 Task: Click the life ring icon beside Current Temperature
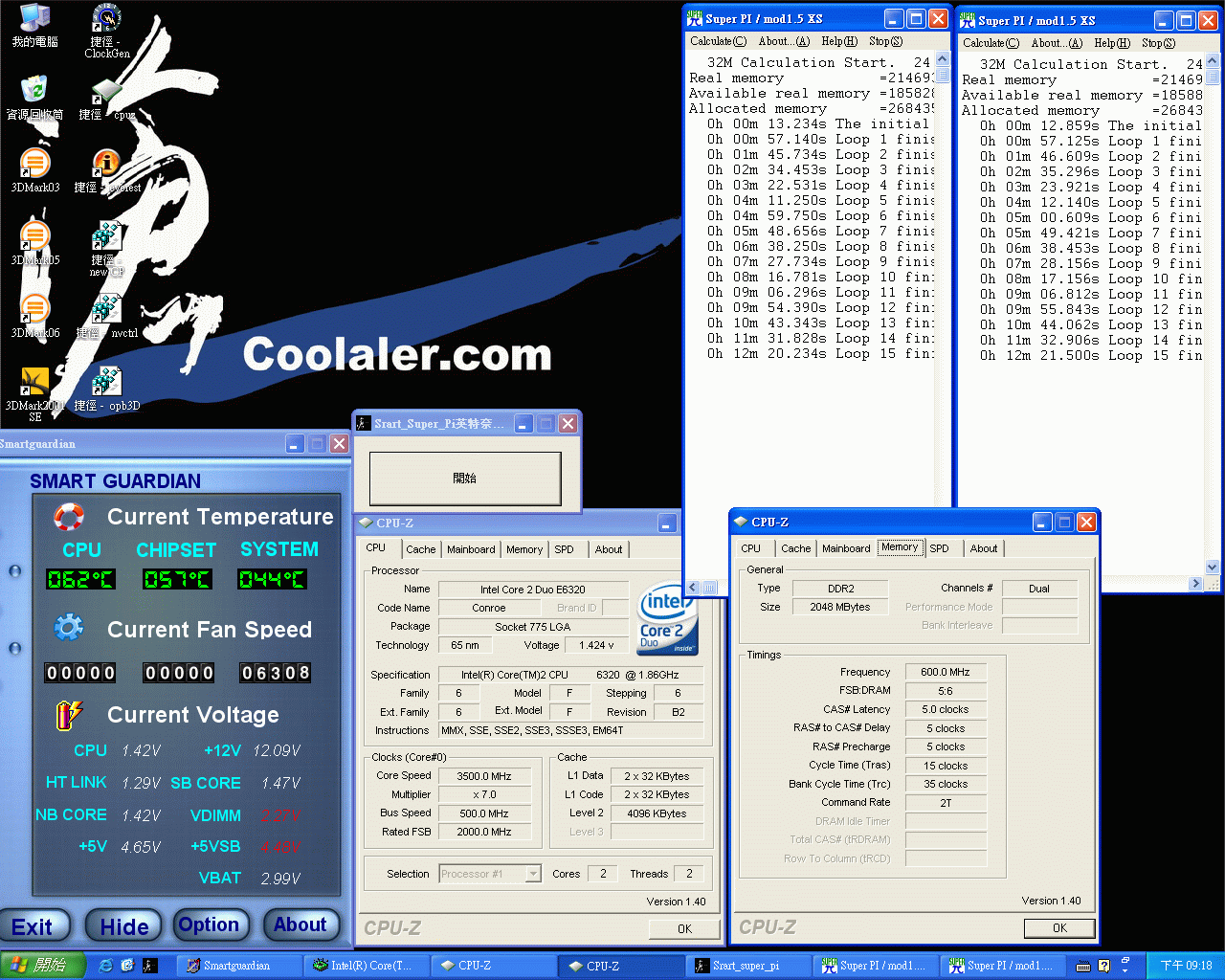(x=69, y=517)
